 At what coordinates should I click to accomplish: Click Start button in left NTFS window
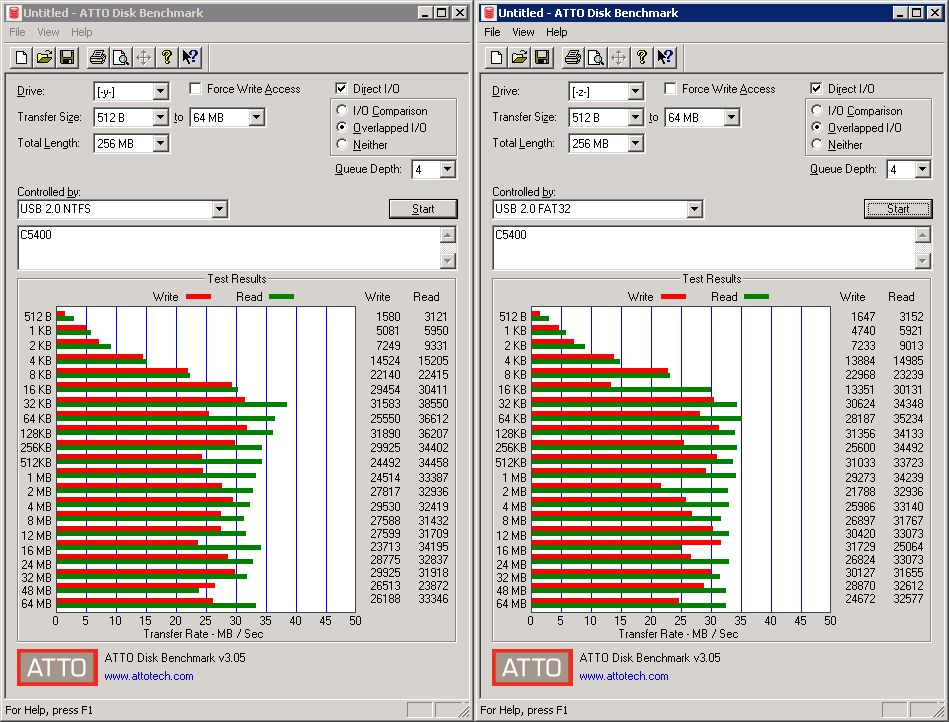coord(423,209)
